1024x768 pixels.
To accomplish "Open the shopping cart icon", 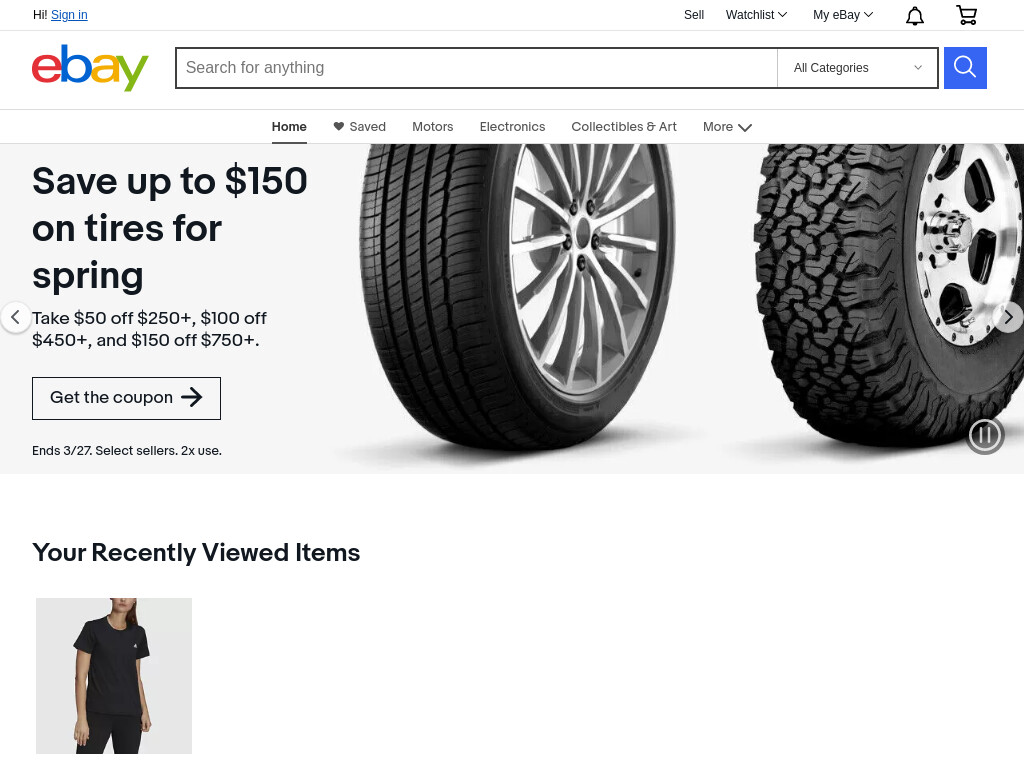I will (x=967, y=15).
